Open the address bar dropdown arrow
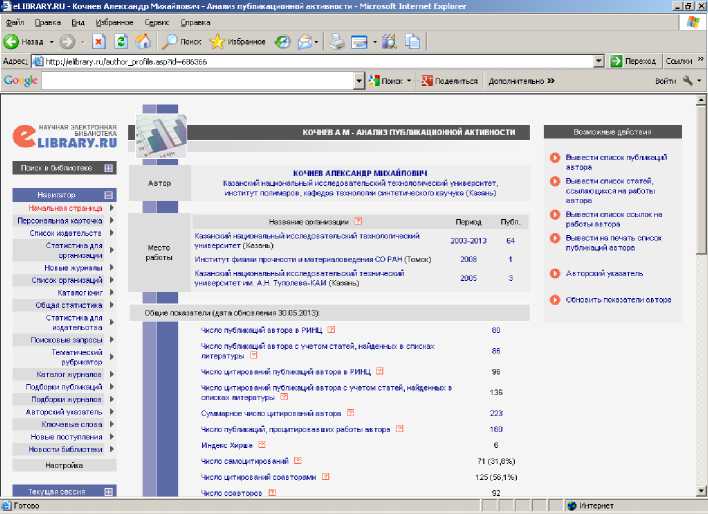 tap(599, 61)
